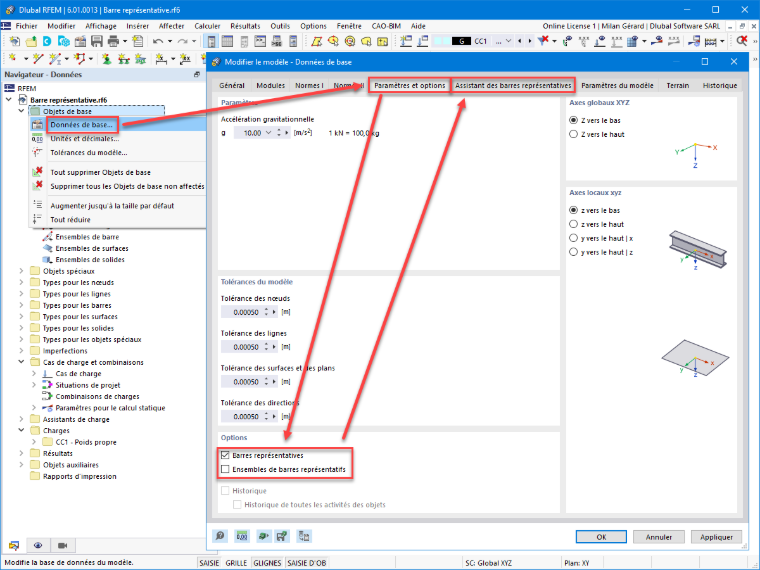Image resolution: width=760 pixels, height=570 pixels.
Task: Select global axes Z vers le haut
Action: tap(573, 134)
